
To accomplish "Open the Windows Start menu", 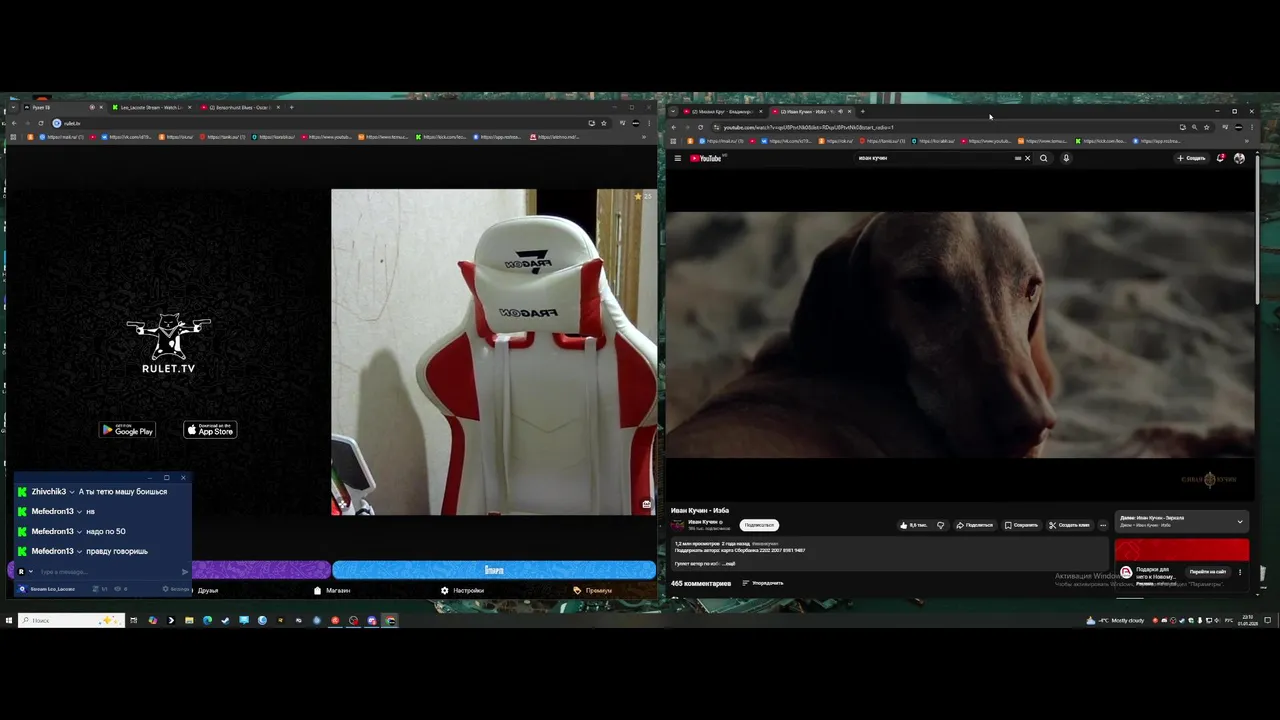I will click(8, 620).
